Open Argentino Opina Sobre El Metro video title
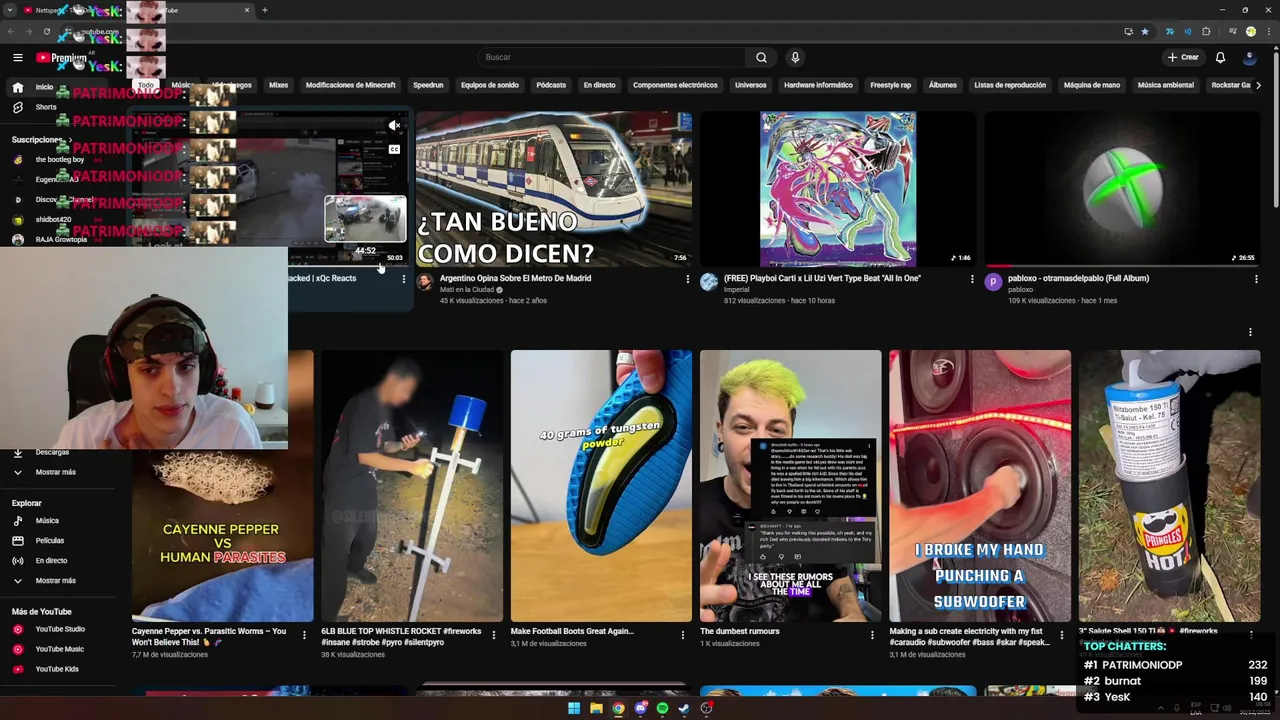1280x720 pixels. [x=515, y=278]
